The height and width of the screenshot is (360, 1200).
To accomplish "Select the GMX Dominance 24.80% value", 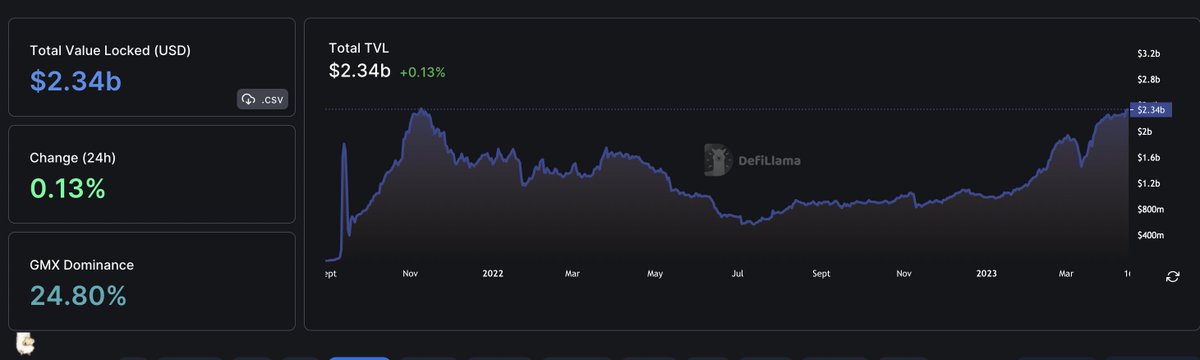I will (79, 295).
